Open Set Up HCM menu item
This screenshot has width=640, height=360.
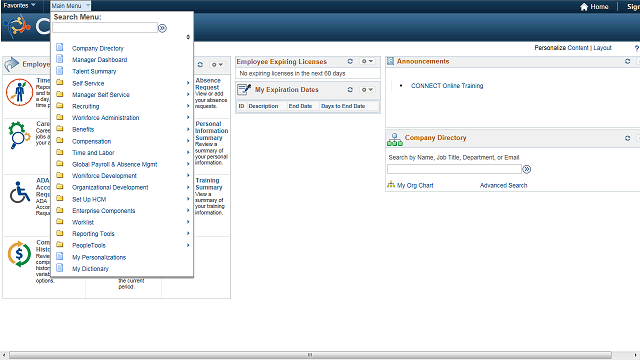click(x=89, y=199)
